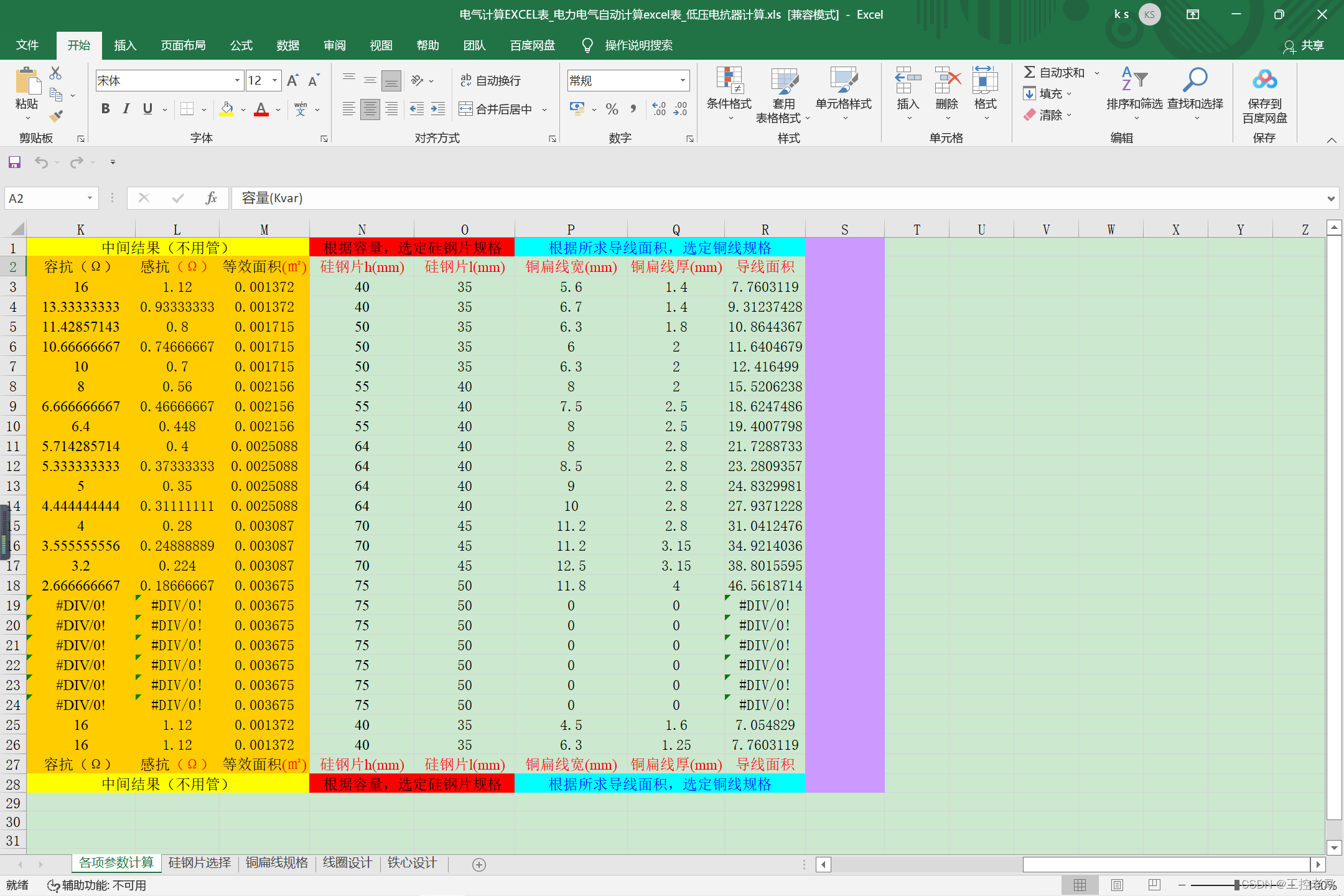The image size is (1344, 896).
Task: Click the Format Painter brush icon
Action: [56, 116]
